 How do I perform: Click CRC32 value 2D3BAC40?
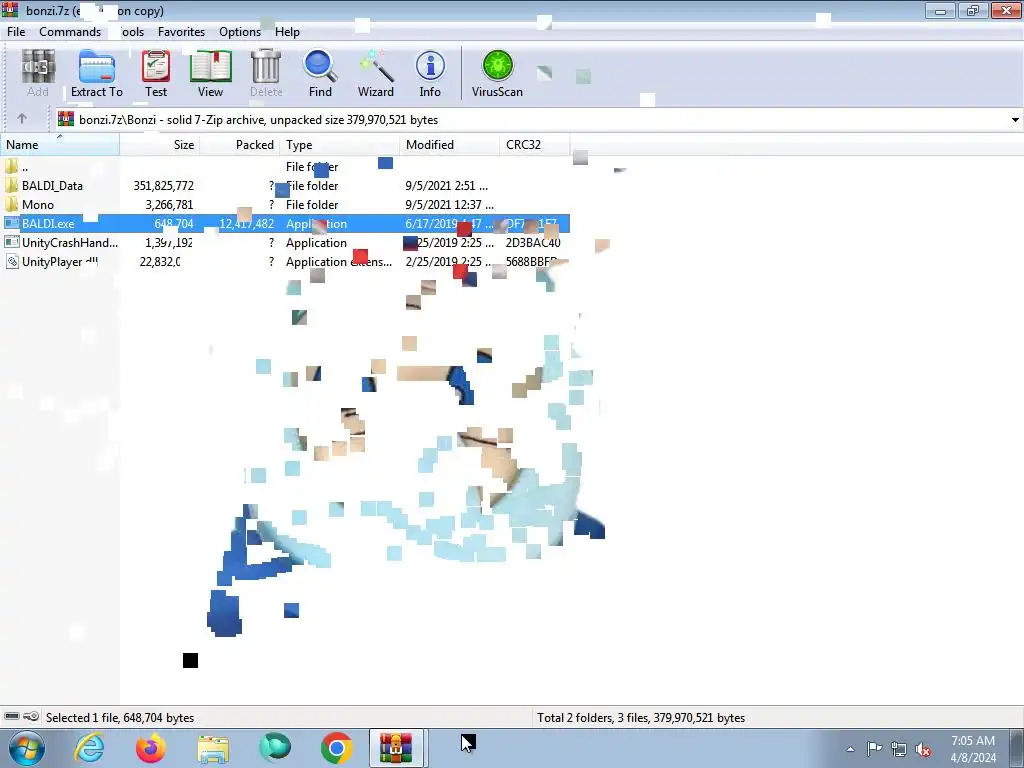(x=533, y=242)
